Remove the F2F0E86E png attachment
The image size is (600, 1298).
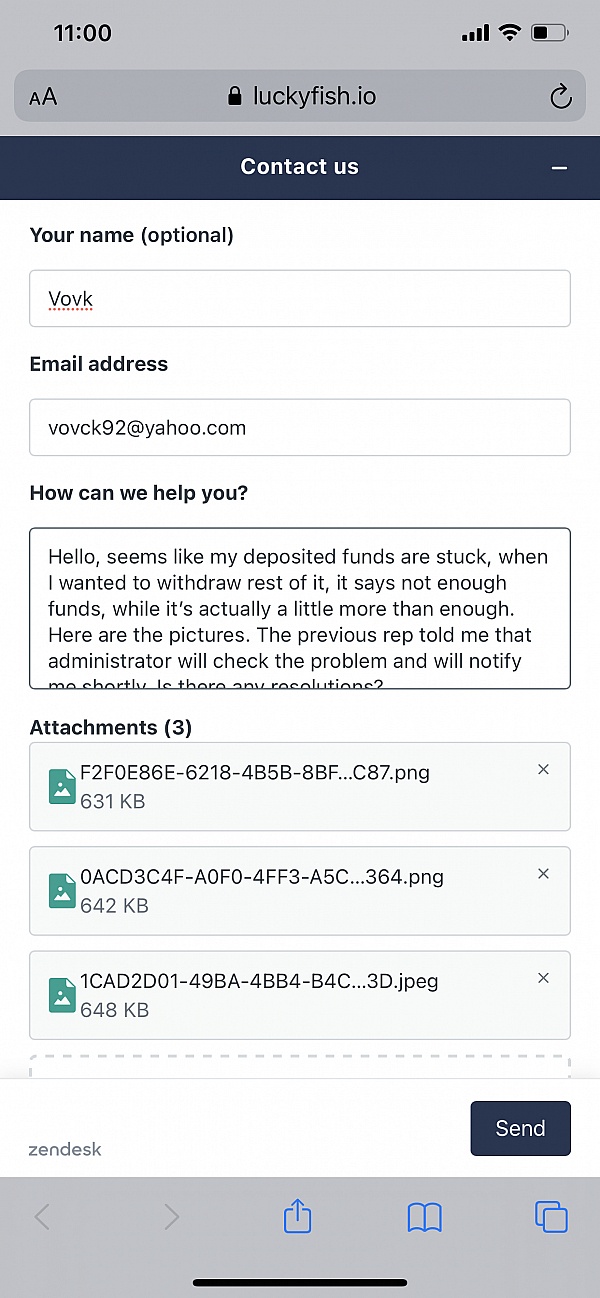click(544, 769)
